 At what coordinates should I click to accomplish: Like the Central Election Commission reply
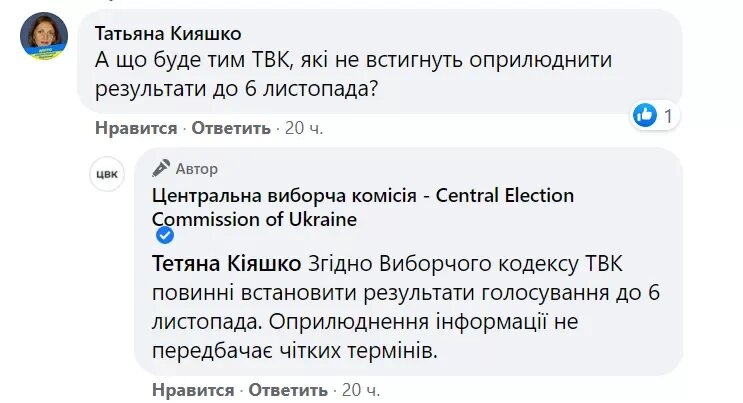click(193, 388)
